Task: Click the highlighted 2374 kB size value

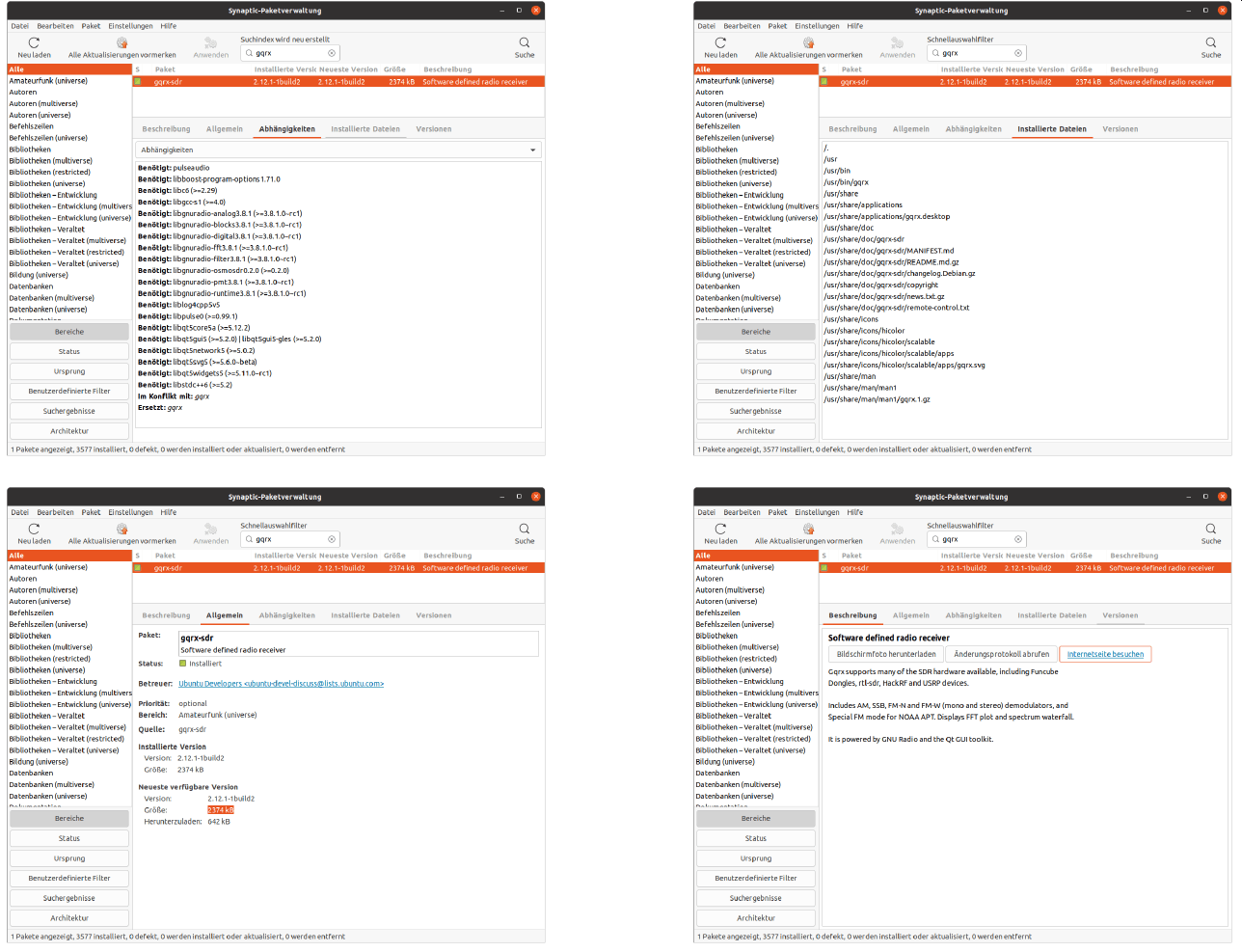Action: click(221, 810)
